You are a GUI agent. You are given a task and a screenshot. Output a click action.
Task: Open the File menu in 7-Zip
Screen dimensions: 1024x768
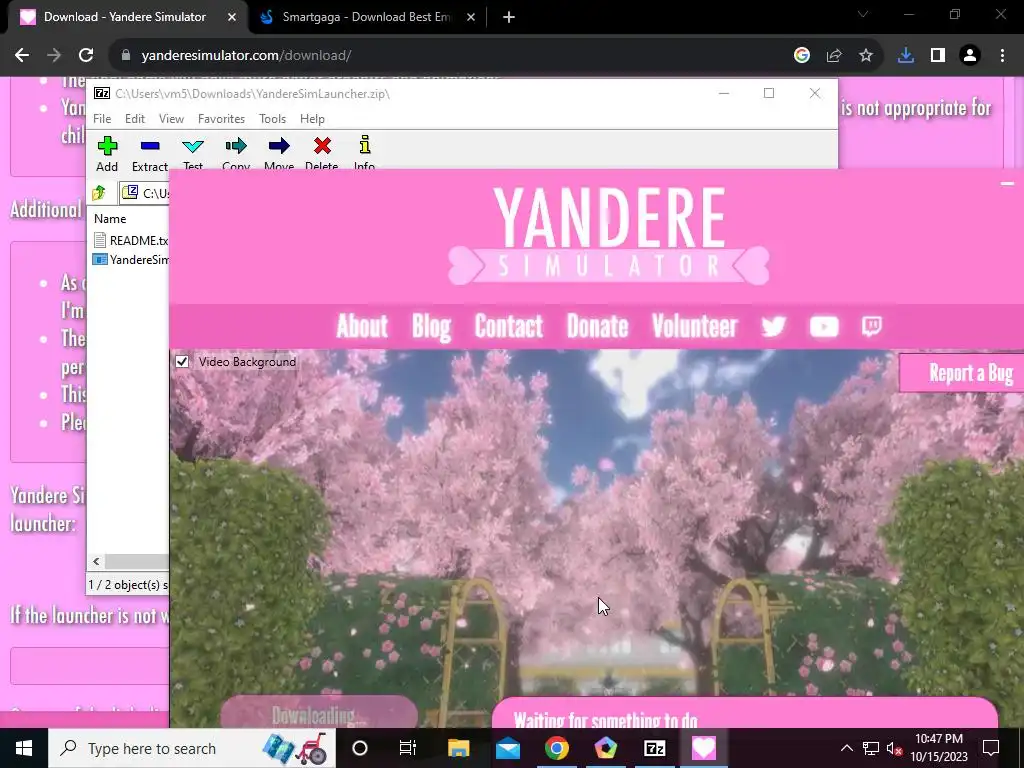coord(102,119)
